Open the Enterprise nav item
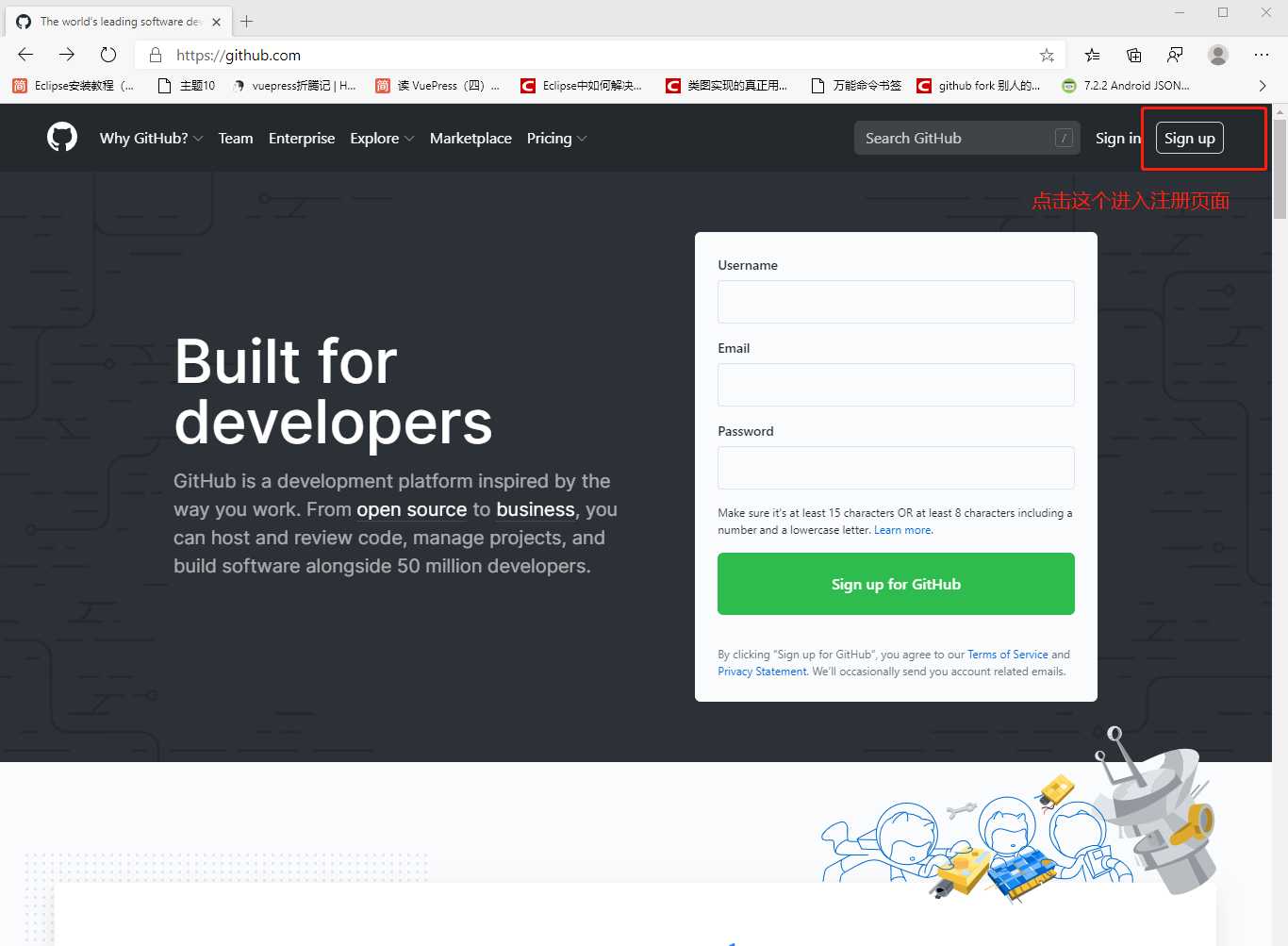The height and width of the screenshot is (946, 1288). [302, 138]
